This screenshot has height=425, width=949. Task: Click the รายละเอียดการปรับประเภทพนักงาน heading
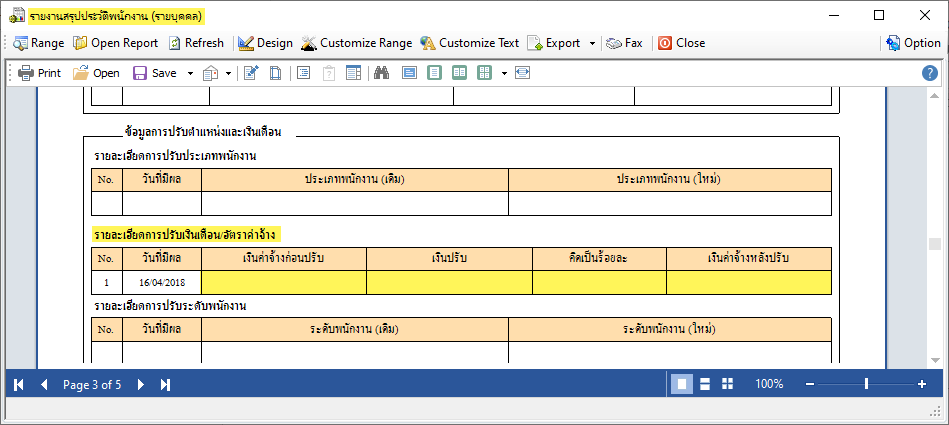(x=175, y=156)
